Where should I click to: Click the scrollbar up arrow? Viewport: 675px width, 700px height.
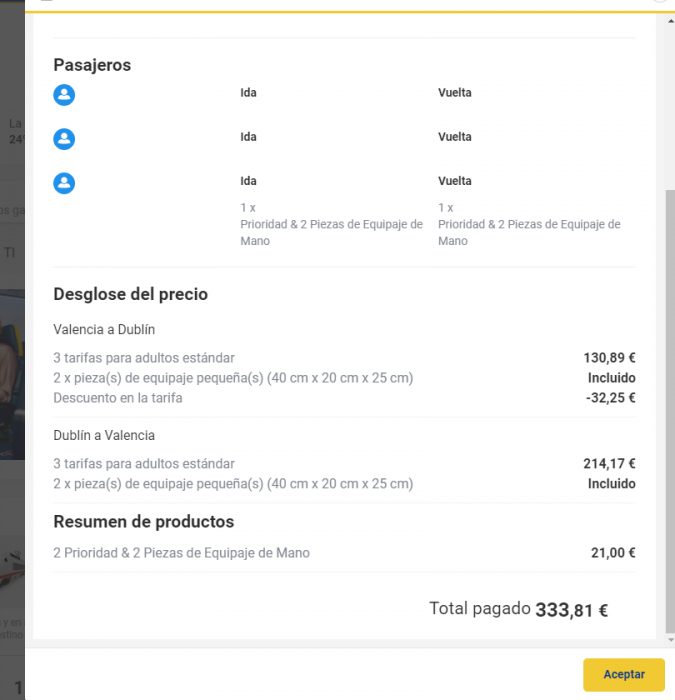coord(671,21)
